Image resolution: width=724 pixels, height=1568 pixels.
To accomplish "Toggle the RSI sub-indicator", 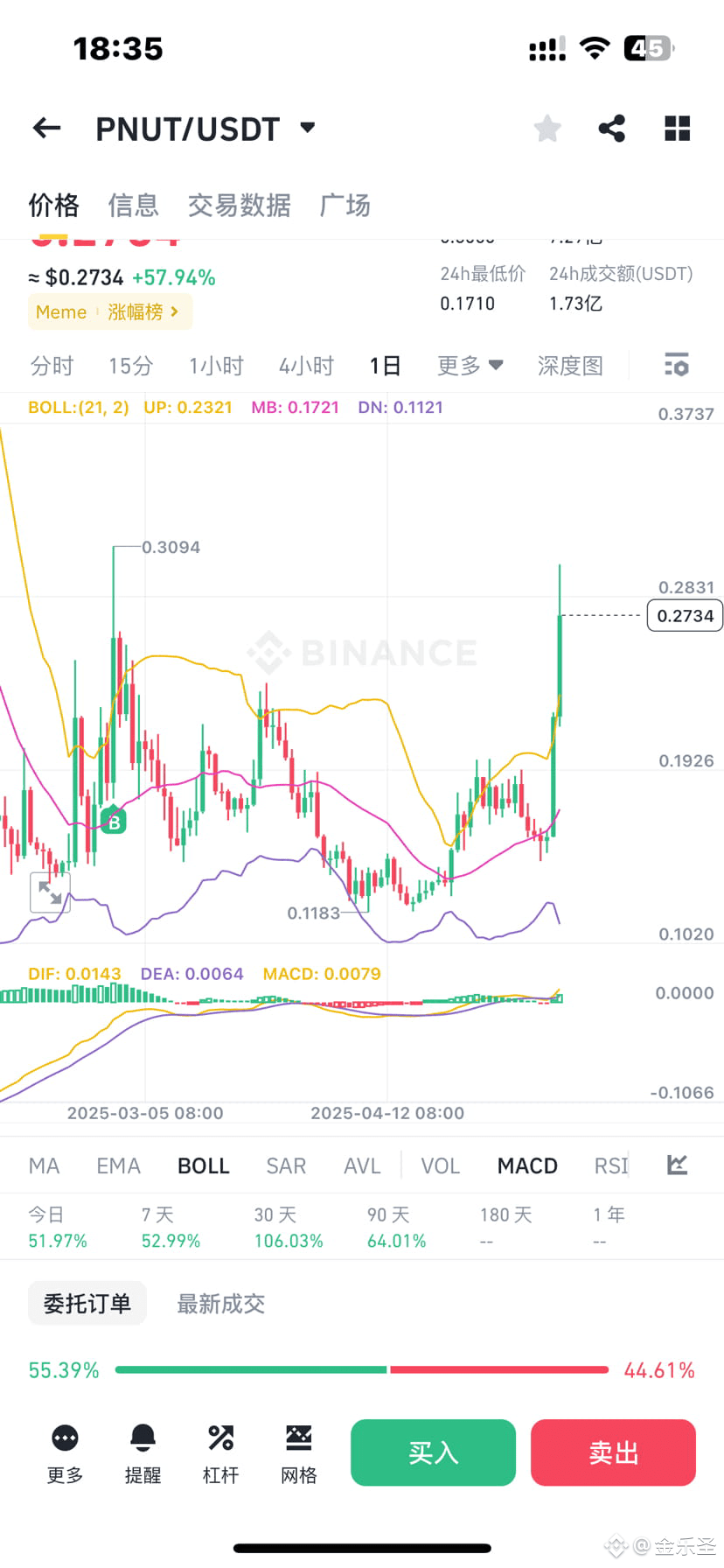I will 611,1165.
